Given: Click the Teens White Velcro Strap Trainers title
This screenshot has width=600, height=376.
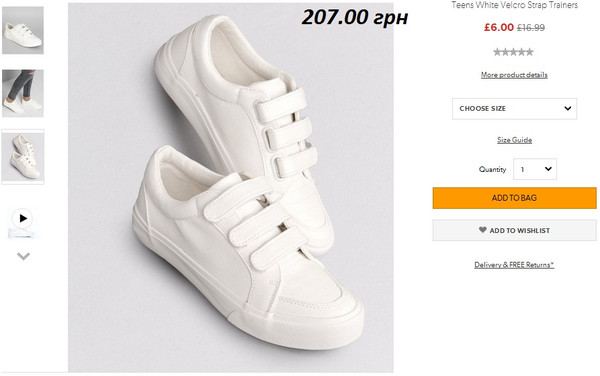Looking at the screenshot, I should tap(514, 5).
